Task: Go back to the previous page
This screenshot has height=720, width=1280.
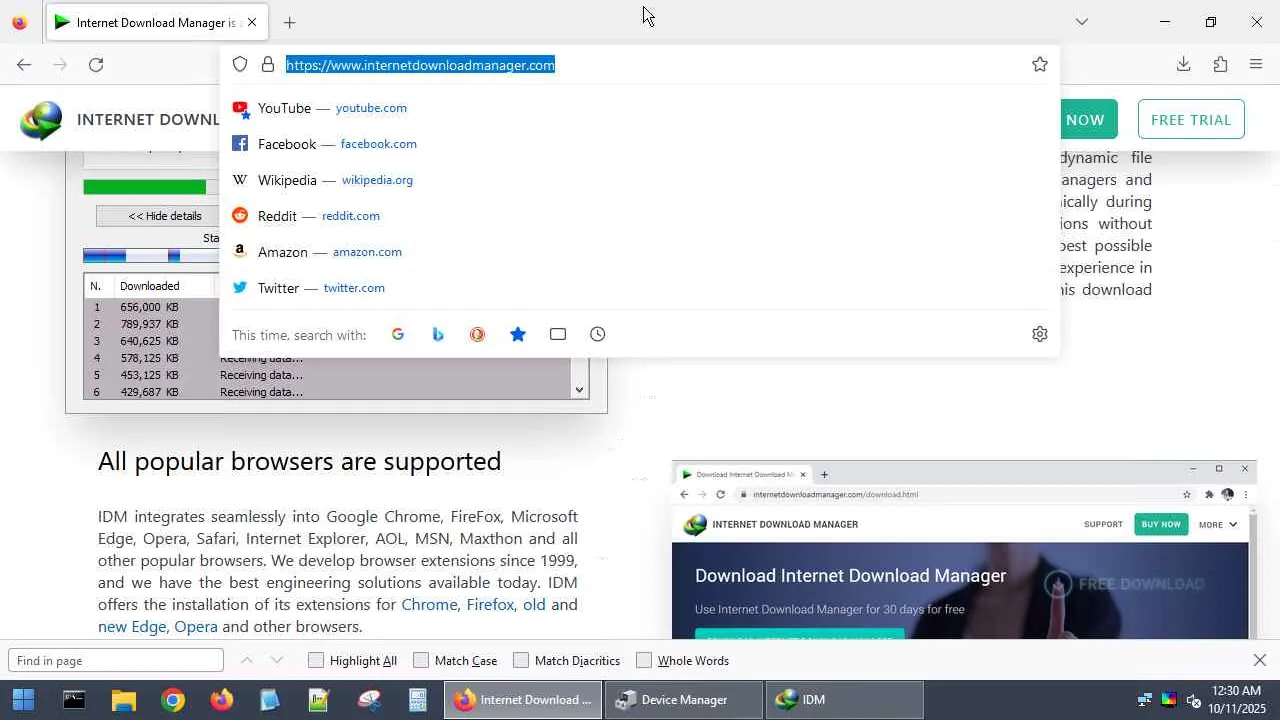Action: (24, 64)
